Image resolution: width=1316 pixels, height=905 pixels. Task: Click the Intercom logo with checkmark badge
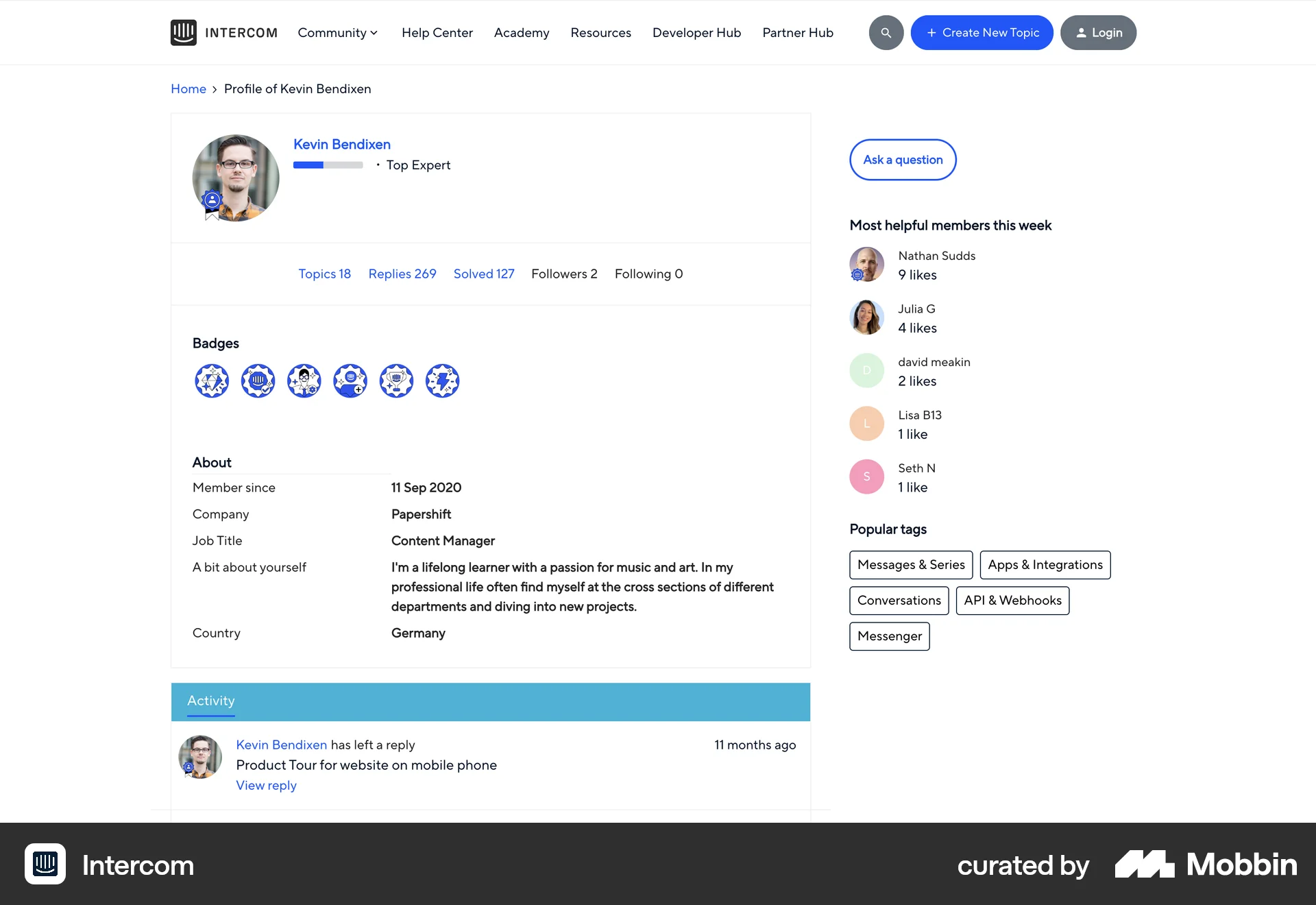(258, 381)
